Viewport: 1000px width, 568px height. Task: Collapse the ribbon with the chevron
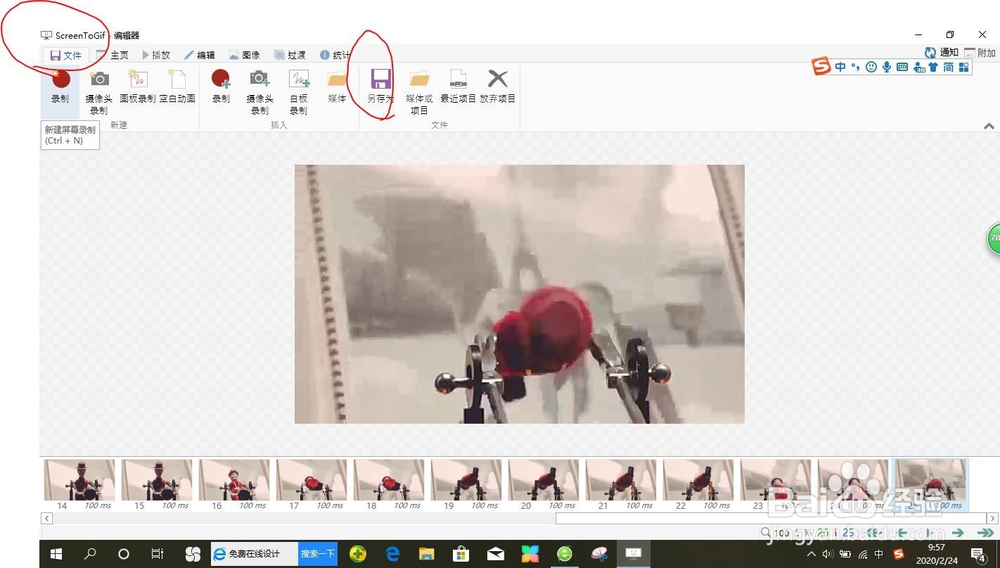[x=989, y=126]
